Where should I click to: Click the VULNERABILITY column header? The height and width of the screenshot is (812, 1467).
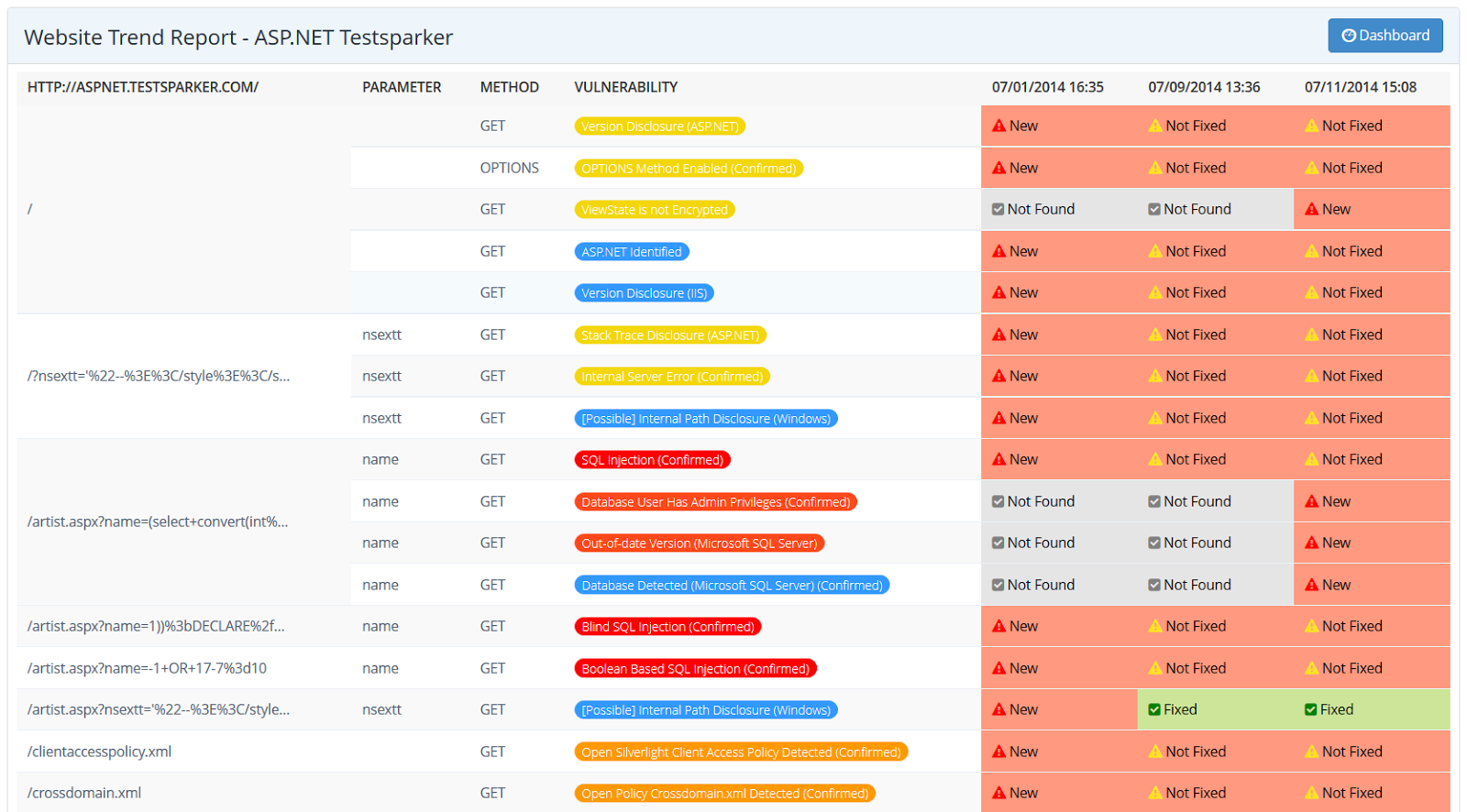click(x=626, y=87)
